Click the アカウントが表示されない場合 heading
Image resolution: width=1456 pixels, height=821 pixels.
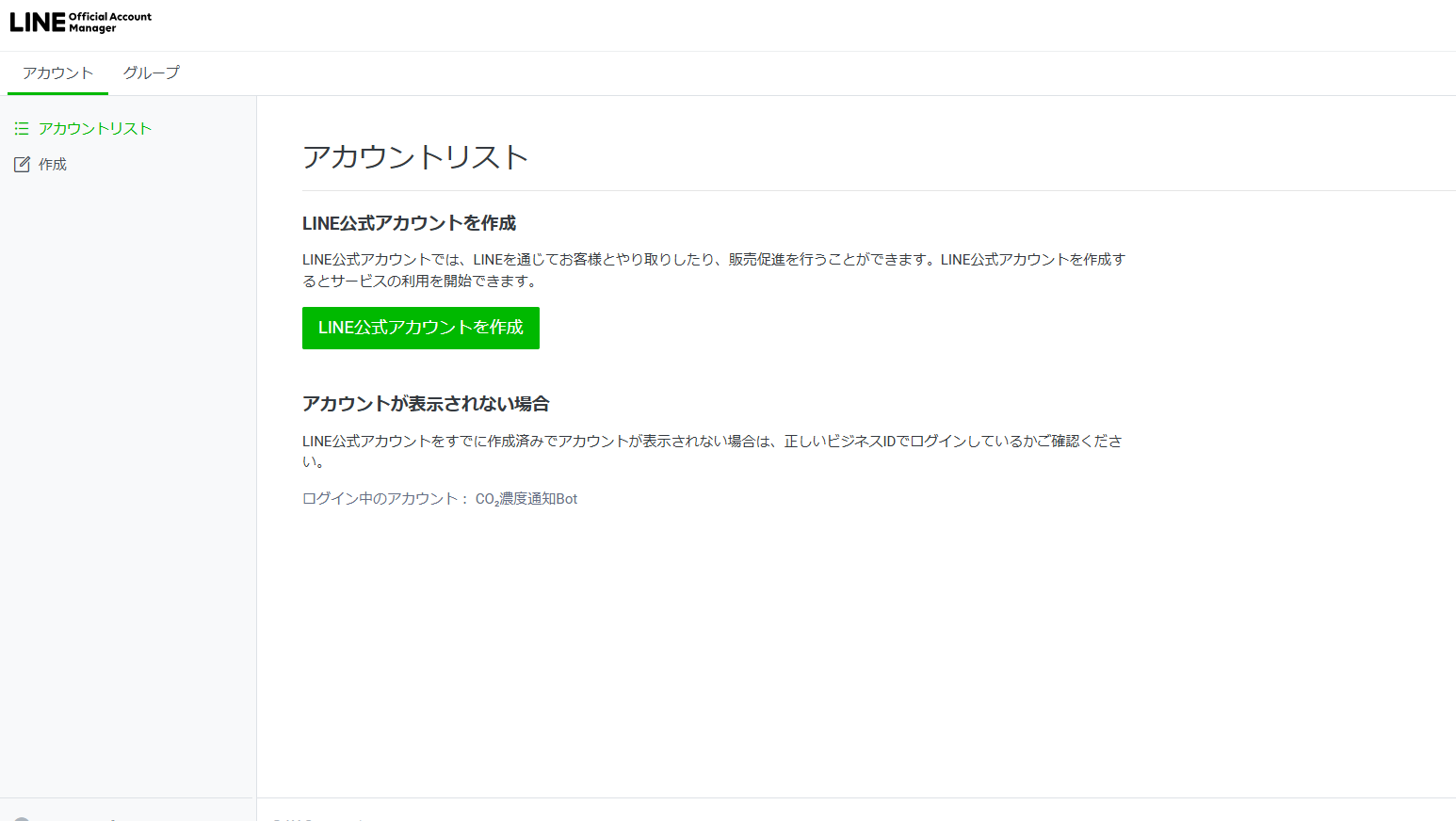coord(426,404)
